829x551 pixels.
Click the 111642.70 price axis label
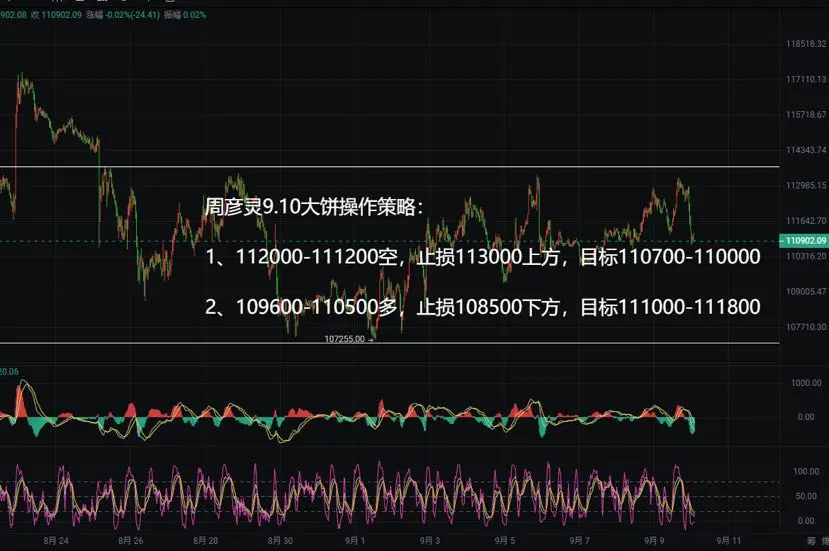[806, 221]
